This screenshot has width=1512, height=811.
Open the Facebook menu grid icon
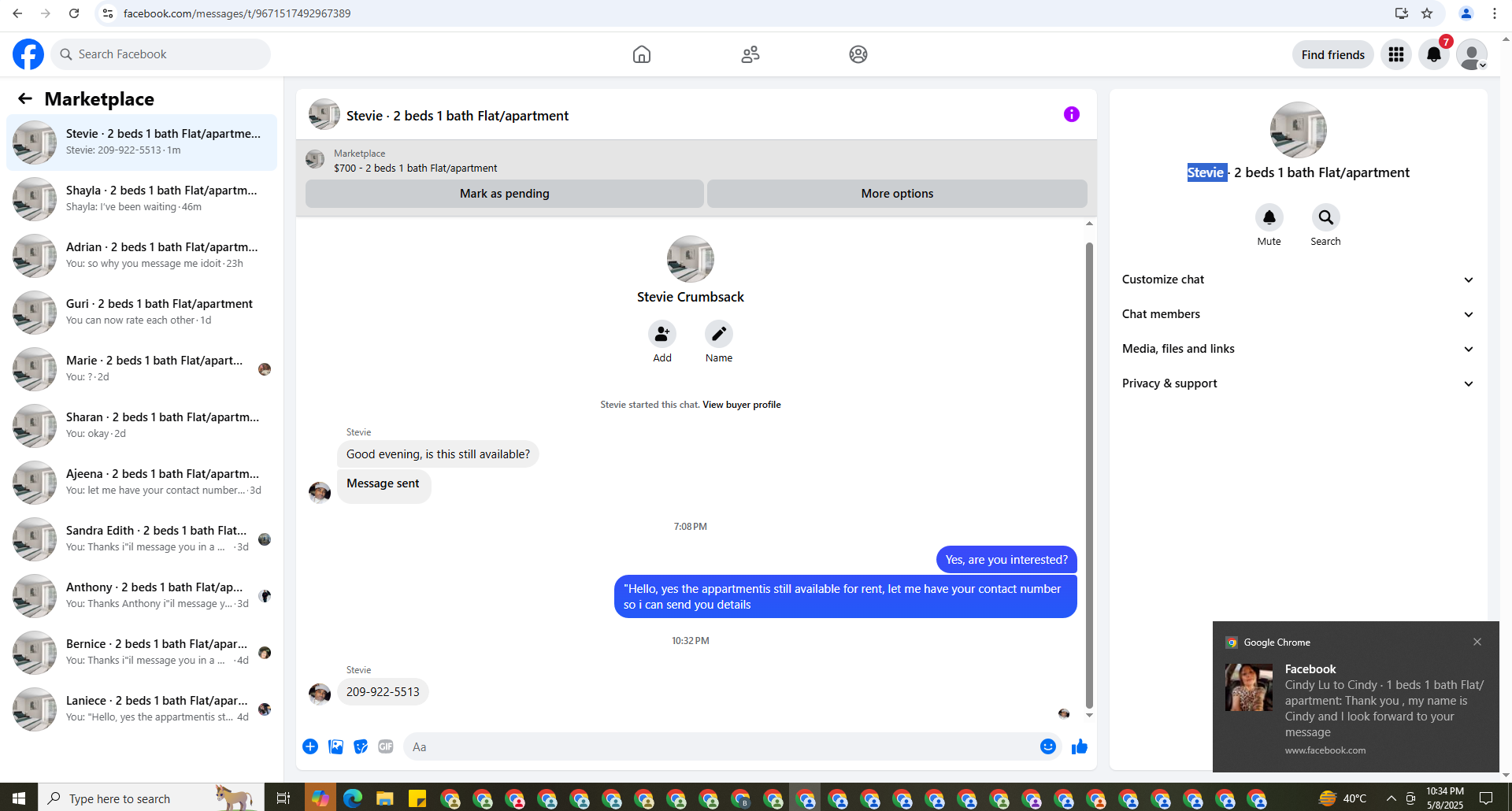pos(1396,54)
